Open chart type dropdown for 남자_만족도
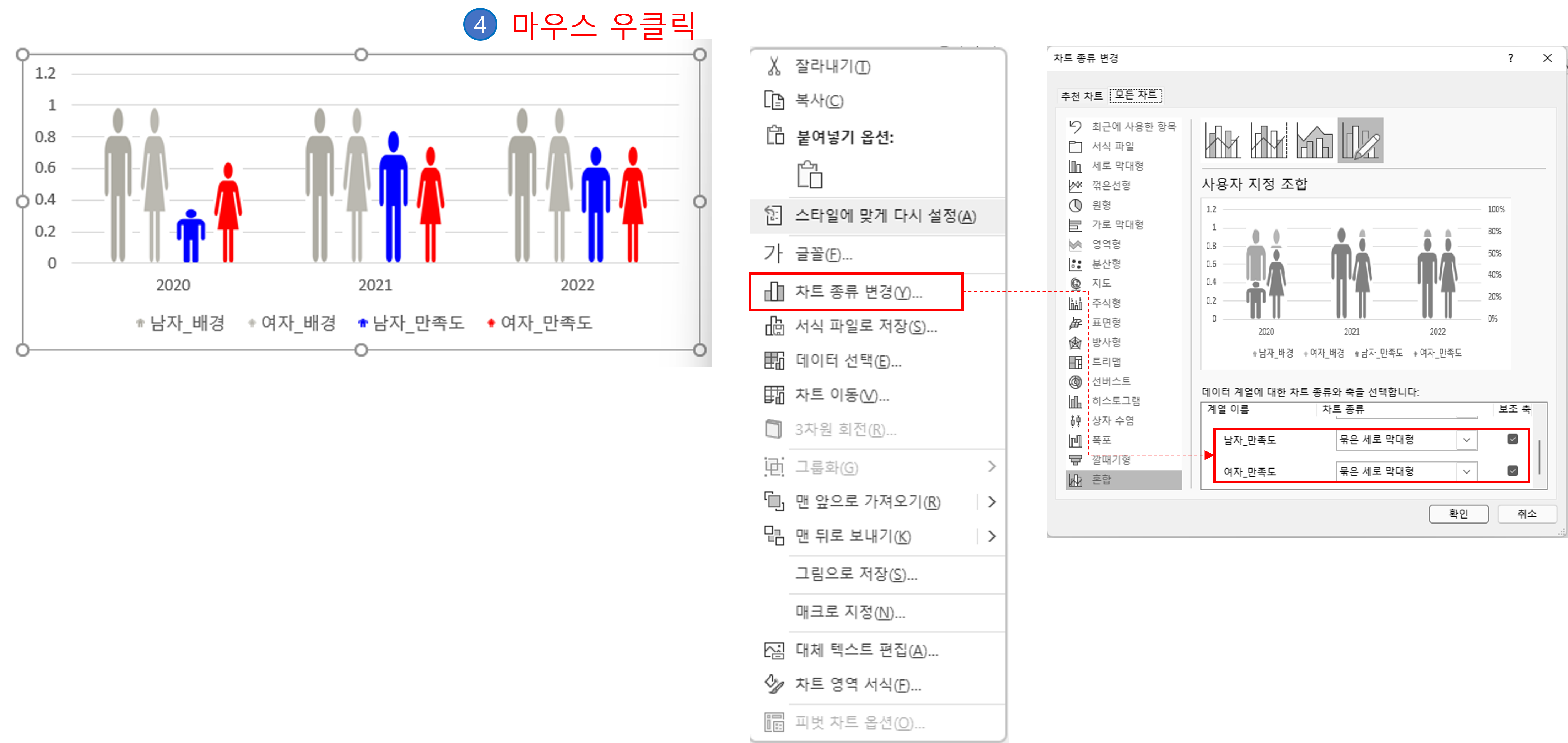 click(x=1466, y=440)
